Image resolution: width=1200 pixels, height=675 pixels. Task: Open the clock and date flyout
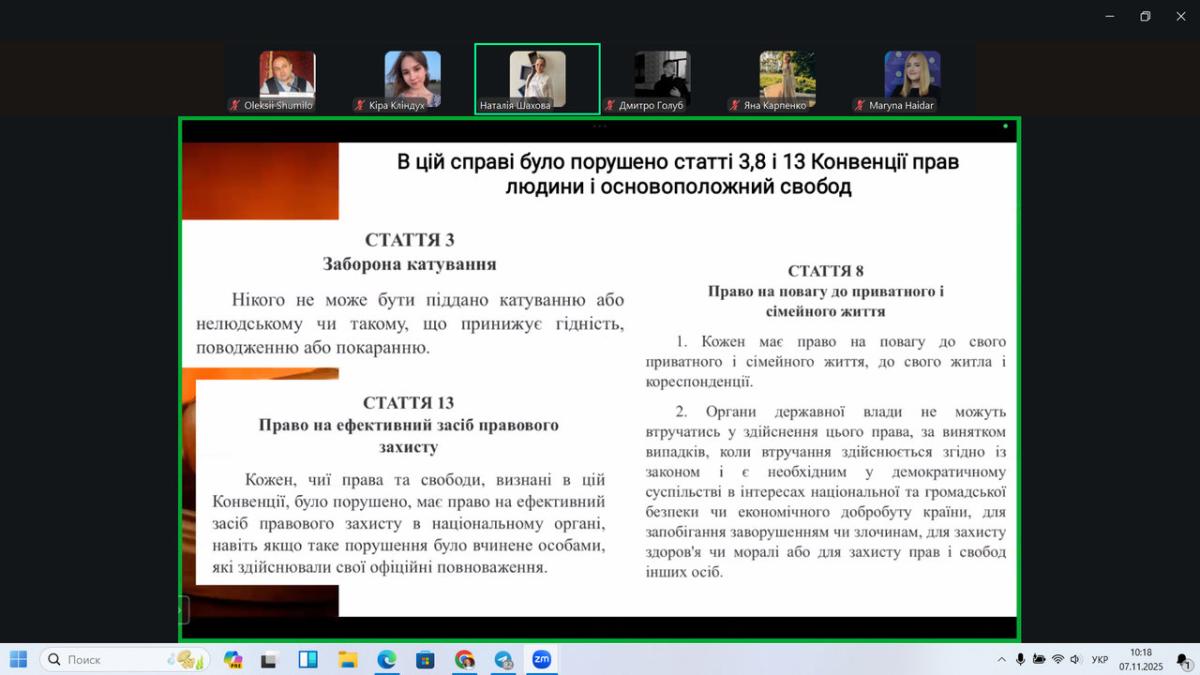(1140, 659)
